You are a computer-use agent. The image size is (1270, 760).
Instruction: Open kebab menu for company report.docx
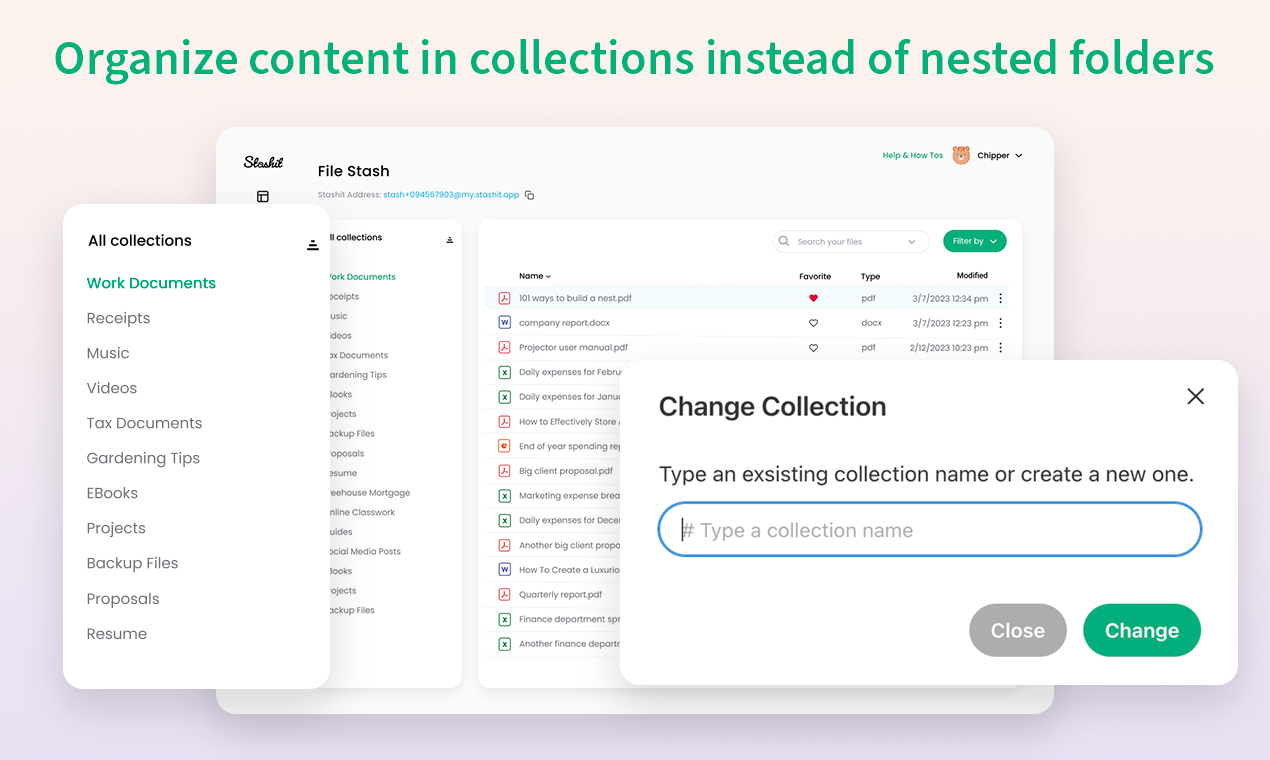coord(1000,323)
